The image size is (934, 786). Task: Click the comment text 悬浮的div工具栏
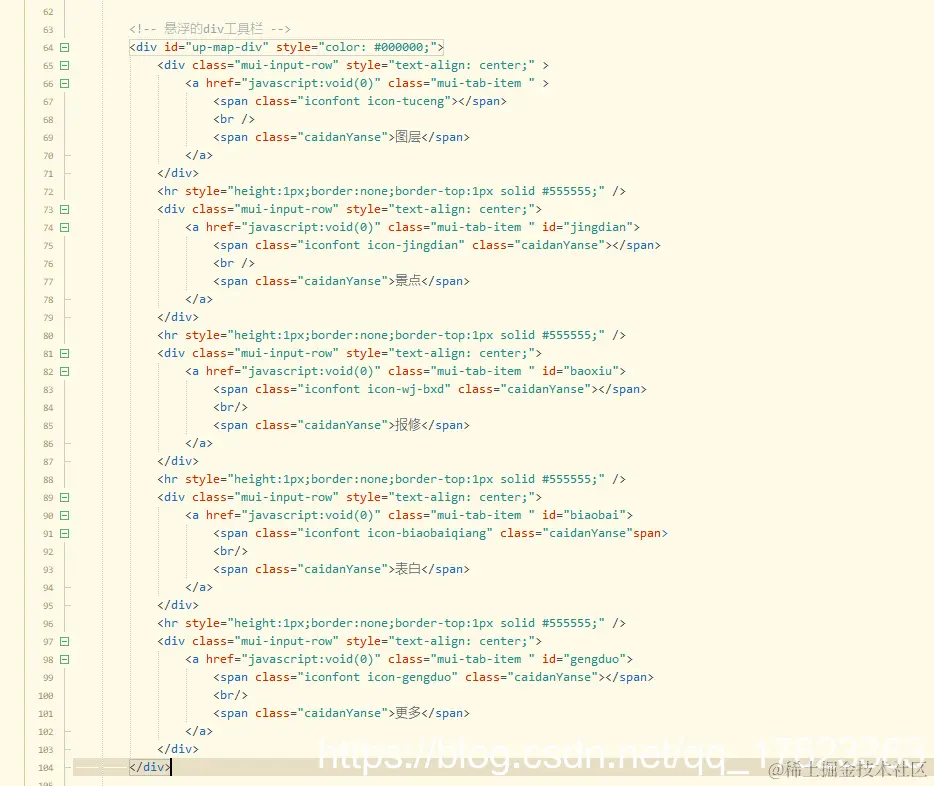(213, 29)
